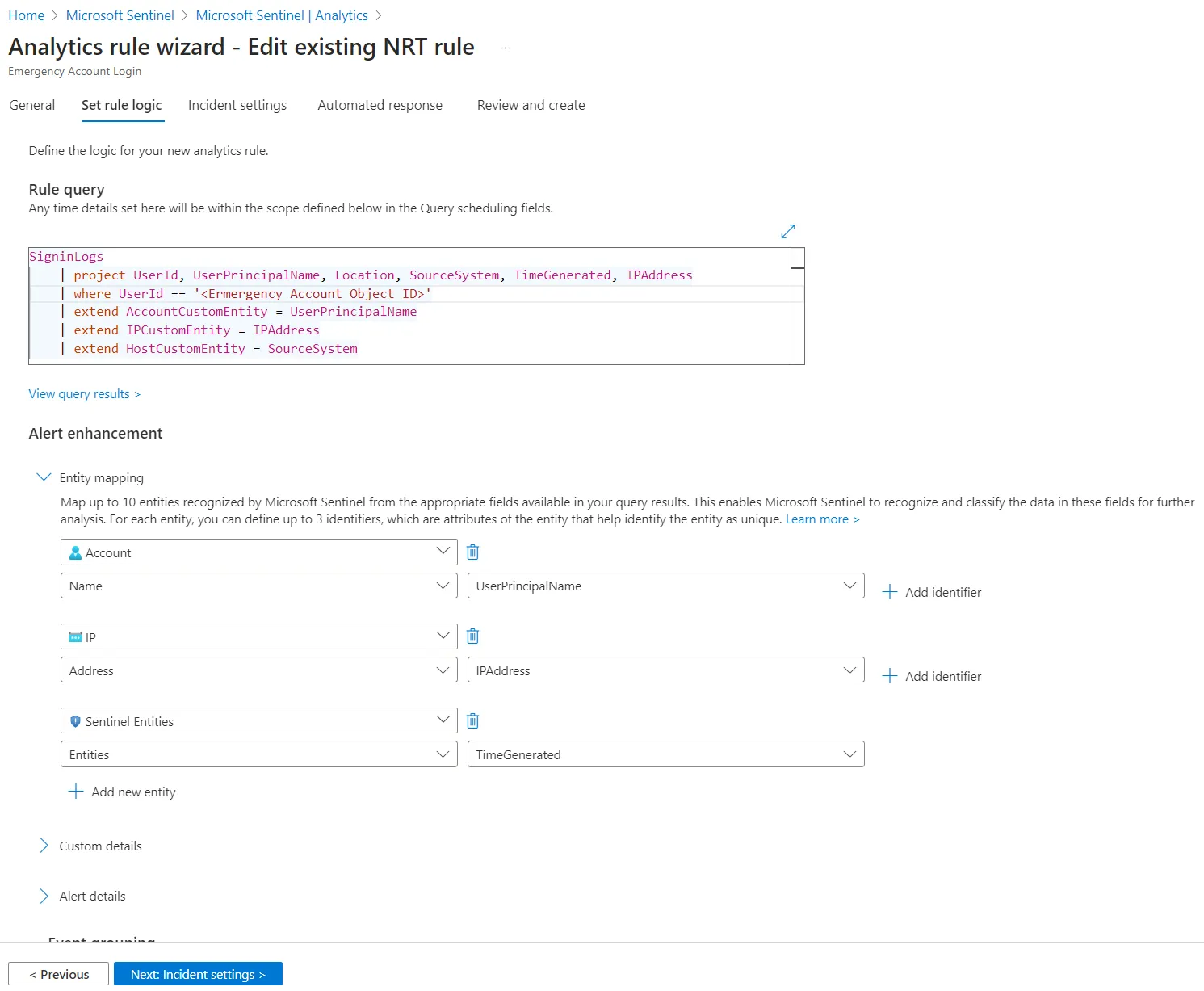The width and height of the screenshot is (1204, 991).
Task: Expand the Alert details section
Action: tap(44, 896)
